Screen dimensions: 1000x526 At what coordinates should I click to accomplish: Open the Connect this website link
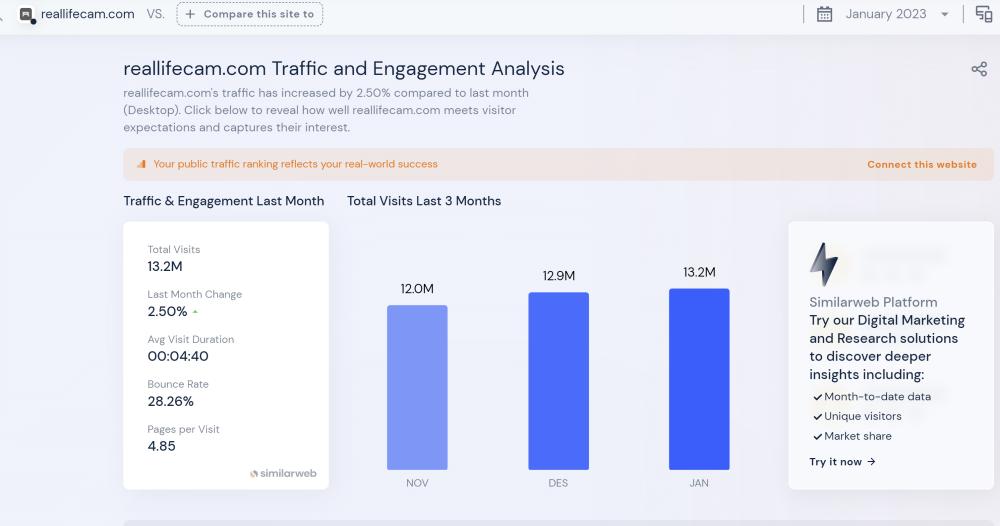(x=921, y=165)
